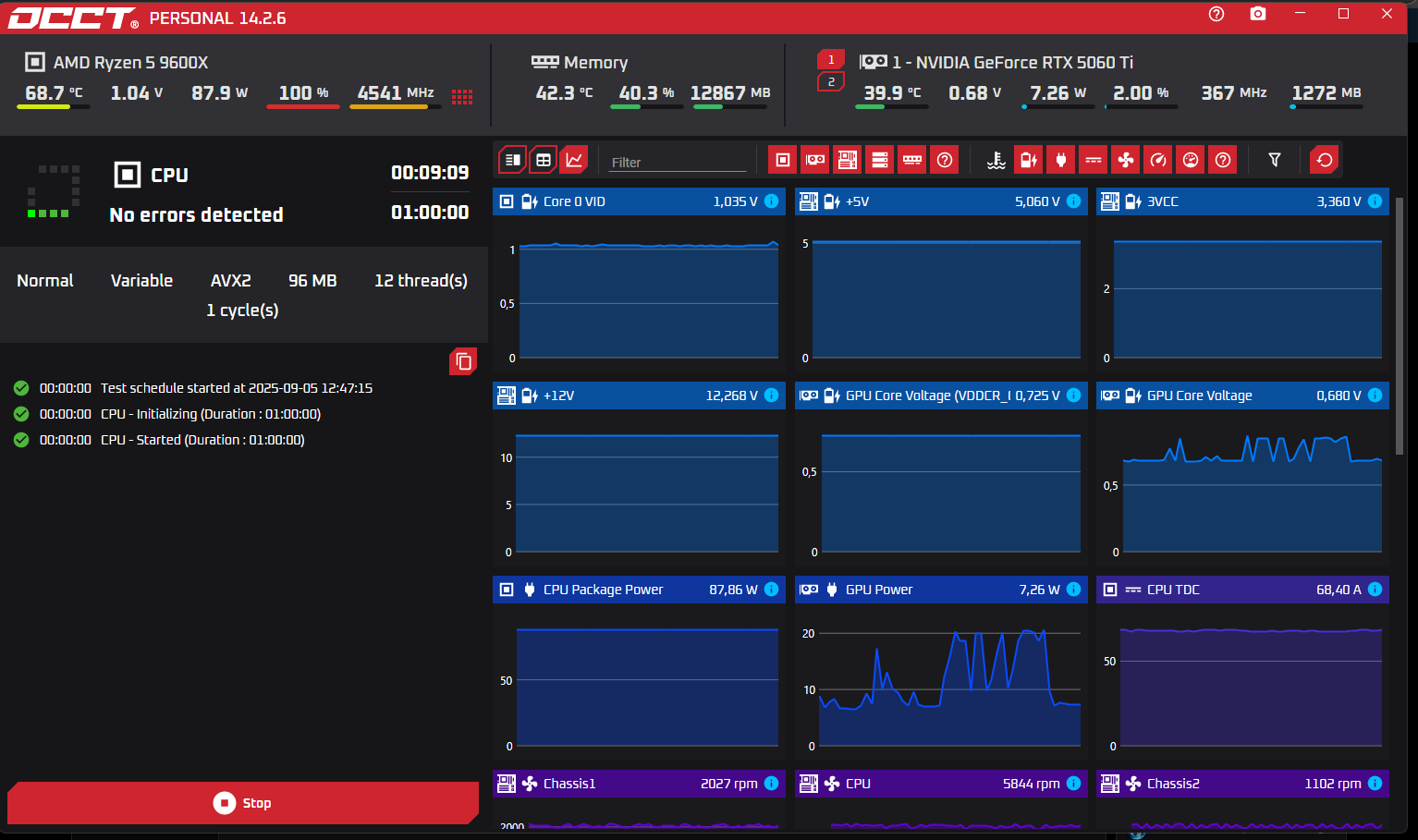
Task: Click the sensor Filter text field
Action: click(678, 162)
